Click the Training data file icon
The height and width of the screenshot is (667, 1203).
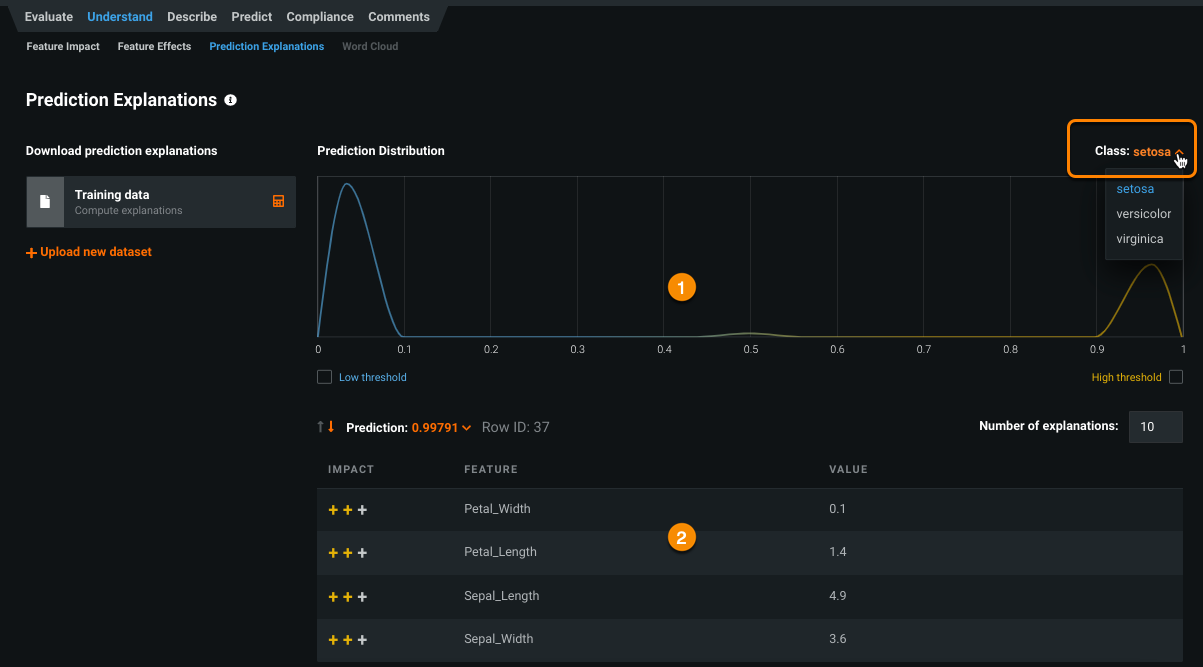45,202
